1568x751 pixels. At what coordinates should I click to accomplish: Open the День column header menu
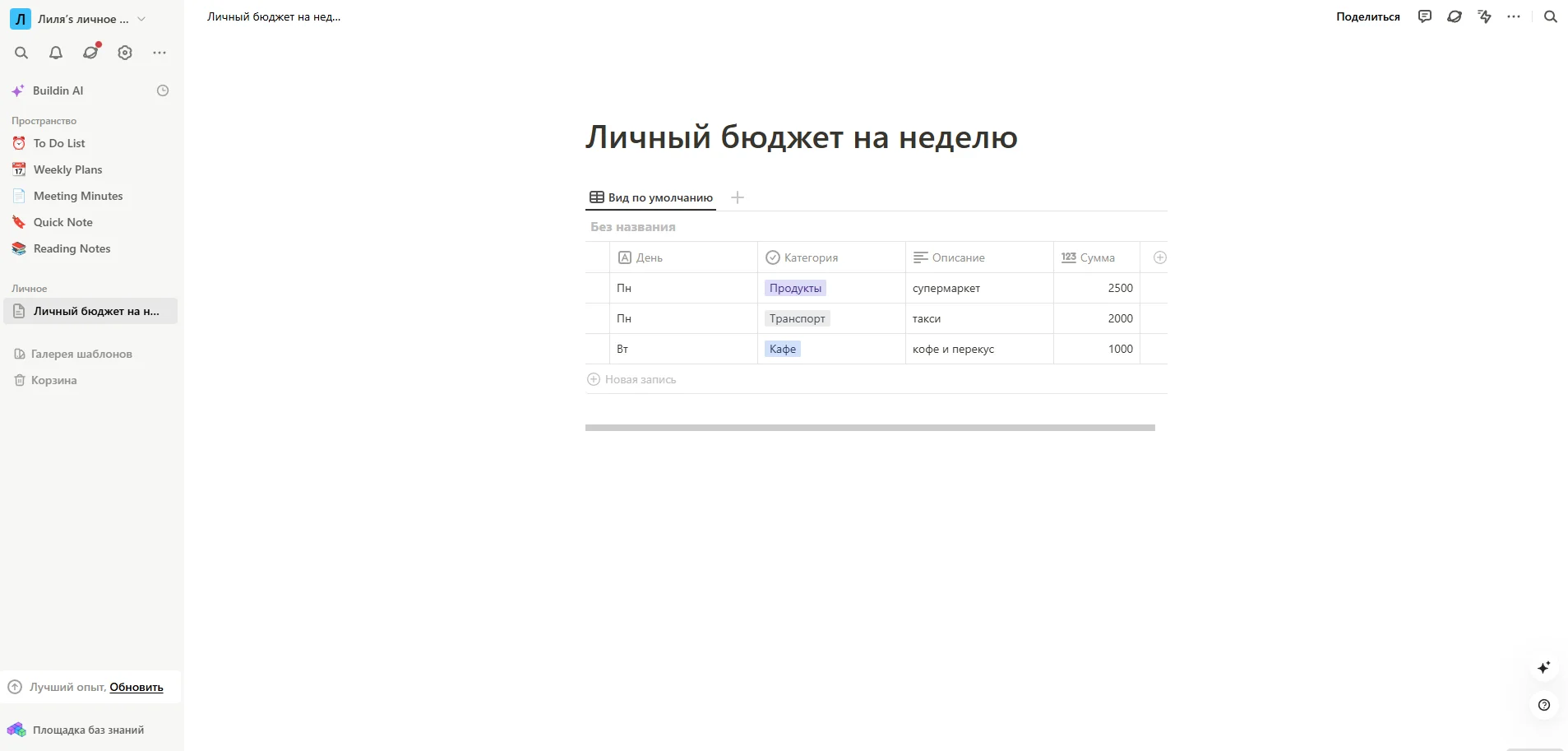[x=683, y=257]
